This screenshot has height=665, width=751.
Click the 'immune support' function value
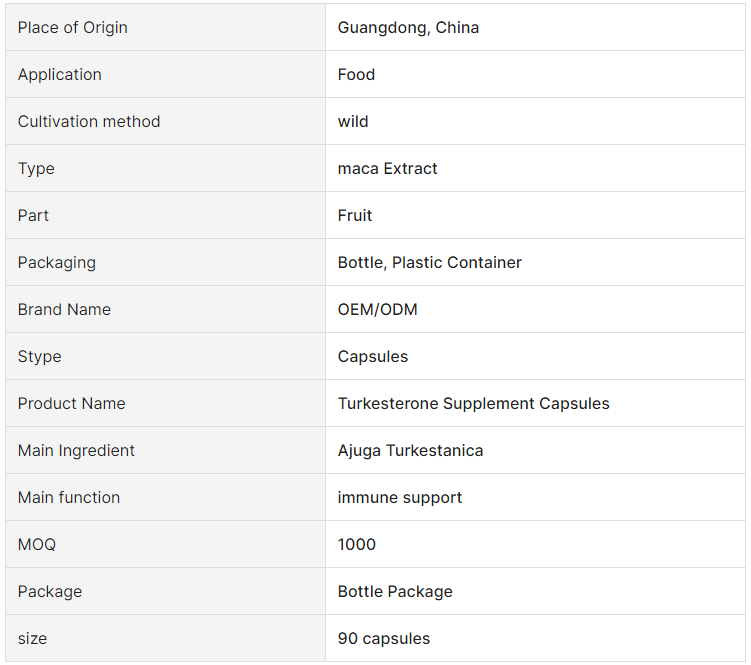tap(400, 497)
